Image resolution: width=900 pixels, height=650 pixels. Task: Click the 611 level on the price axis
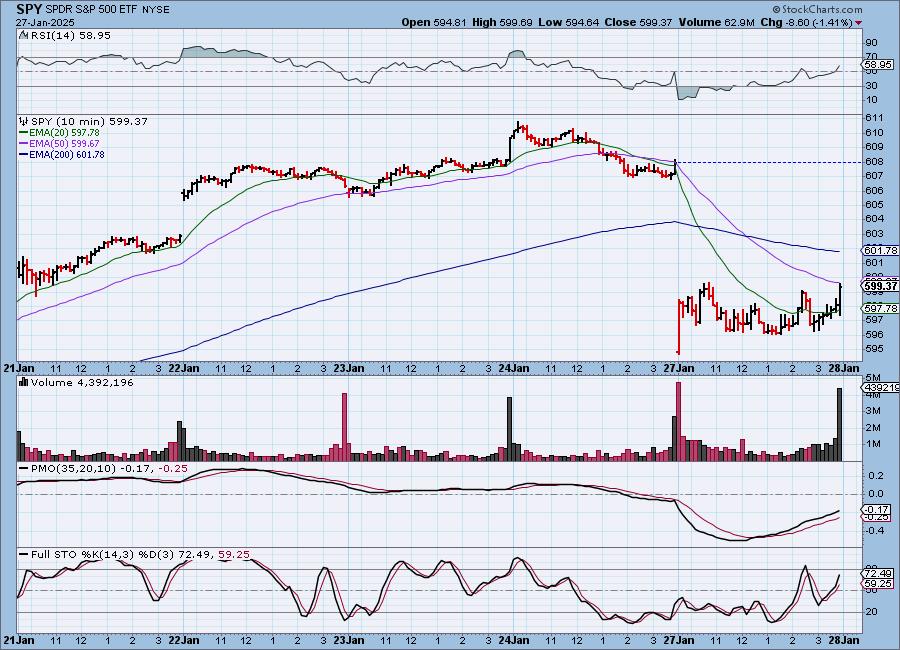point(874,118)
